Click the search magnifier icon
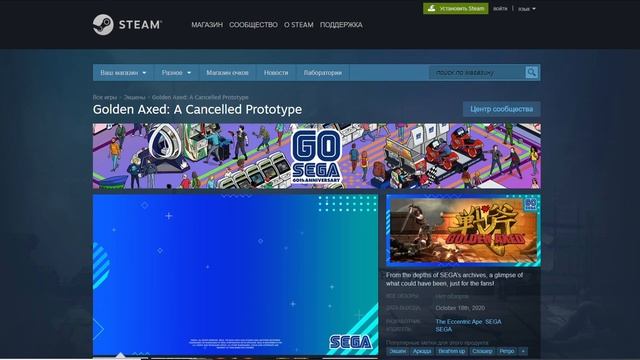Screen dimensions: 640x360 pyautogui.click(x=531, y=73)
